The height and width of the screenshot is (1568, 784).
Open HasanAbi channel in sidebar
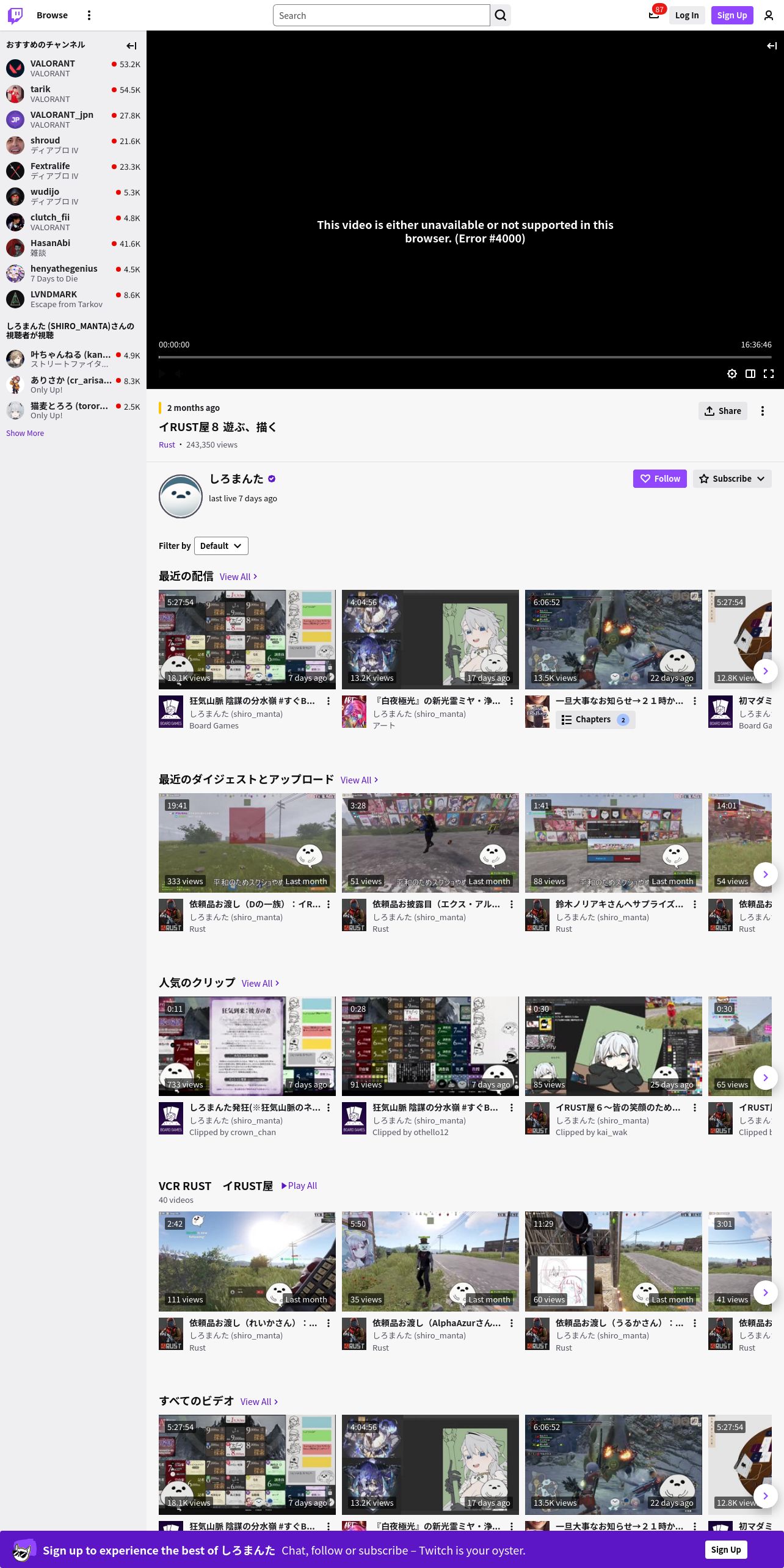(73, 247)
